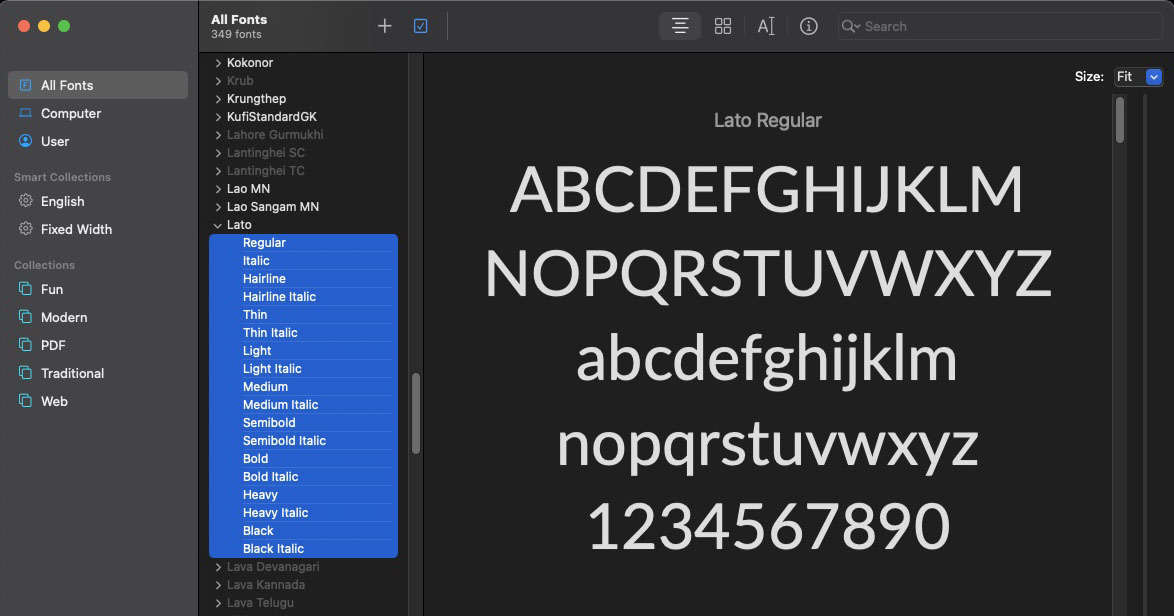The width and height of the screenshot is (1174, 616).
Task: Expand the Lao Sangam MN family
Action: tap(218, 207)
